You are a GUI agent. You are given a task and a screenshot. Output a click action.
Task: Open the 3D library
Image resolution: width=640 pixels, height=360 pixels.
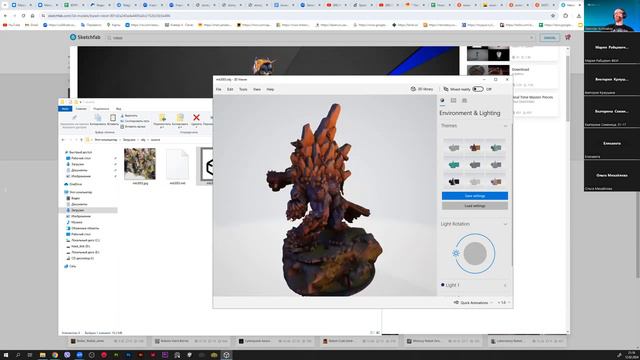pyautogui.click(x=422, y=89)
